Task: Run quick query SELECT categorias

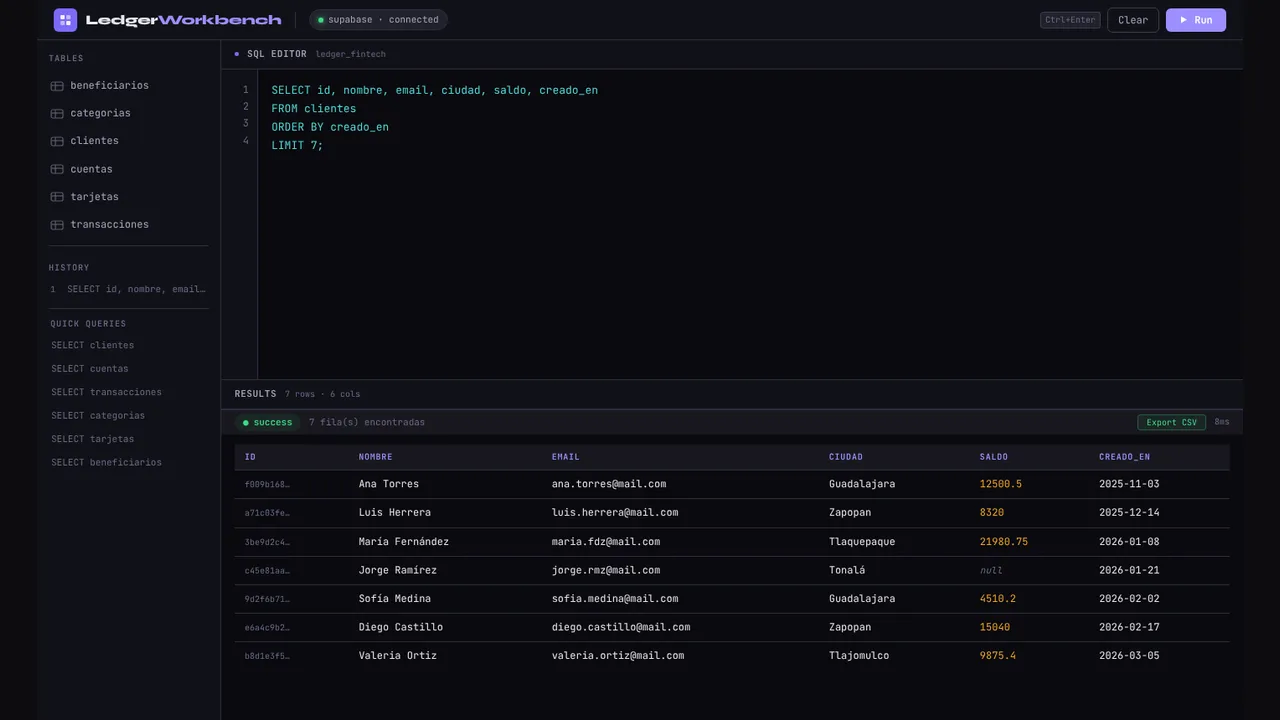Action: click(98, 415)
